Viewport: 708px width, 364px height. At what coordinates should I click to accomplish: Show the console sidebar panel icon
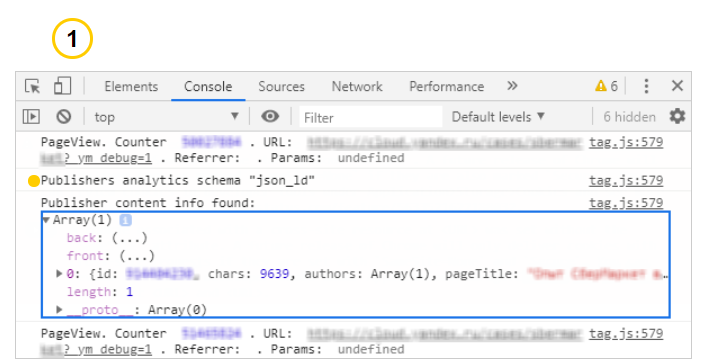click(x=31, y=117)
